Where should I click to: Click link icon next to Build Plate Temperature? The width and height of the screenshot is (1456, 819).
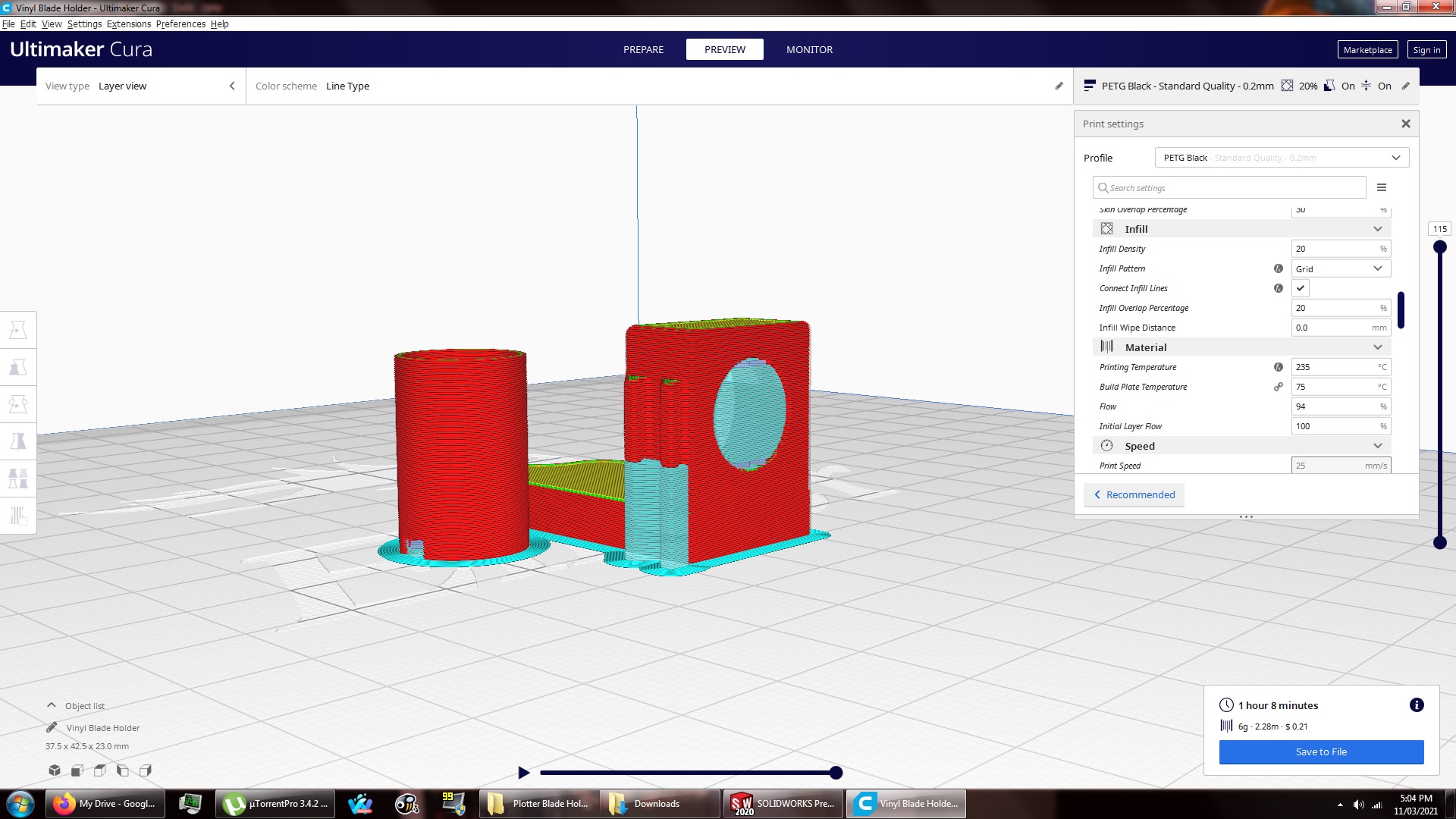(1279, 387)
